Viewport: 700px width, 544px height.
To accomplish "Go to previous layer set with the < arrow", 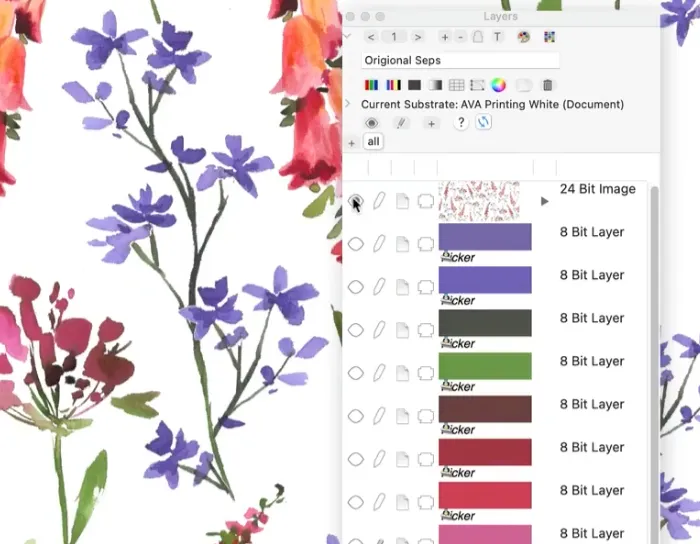I will point(371,37).
